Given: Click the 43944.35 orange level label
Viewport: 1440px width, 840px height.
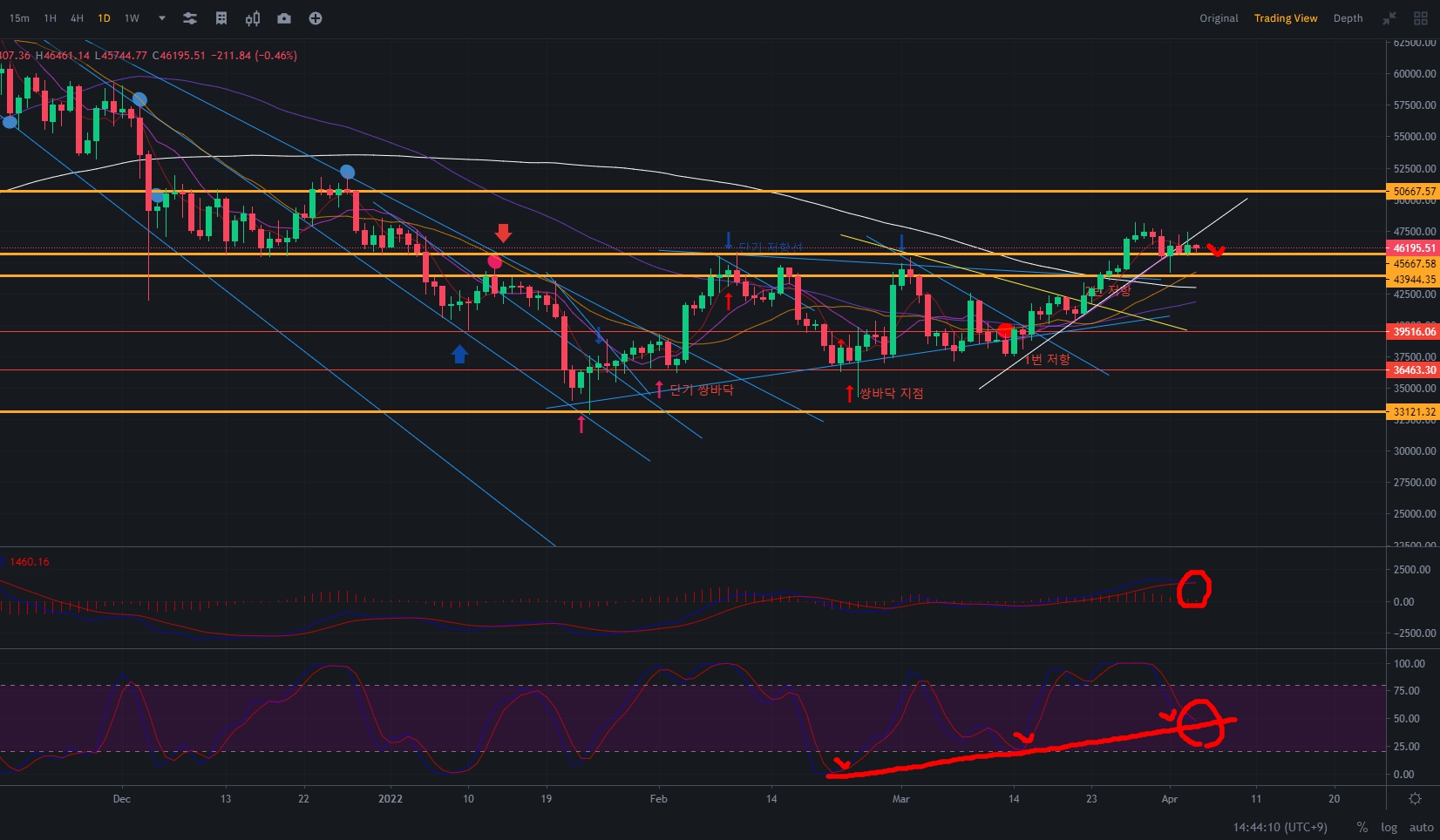Looking at the screenshot, I should point(1413,280).
